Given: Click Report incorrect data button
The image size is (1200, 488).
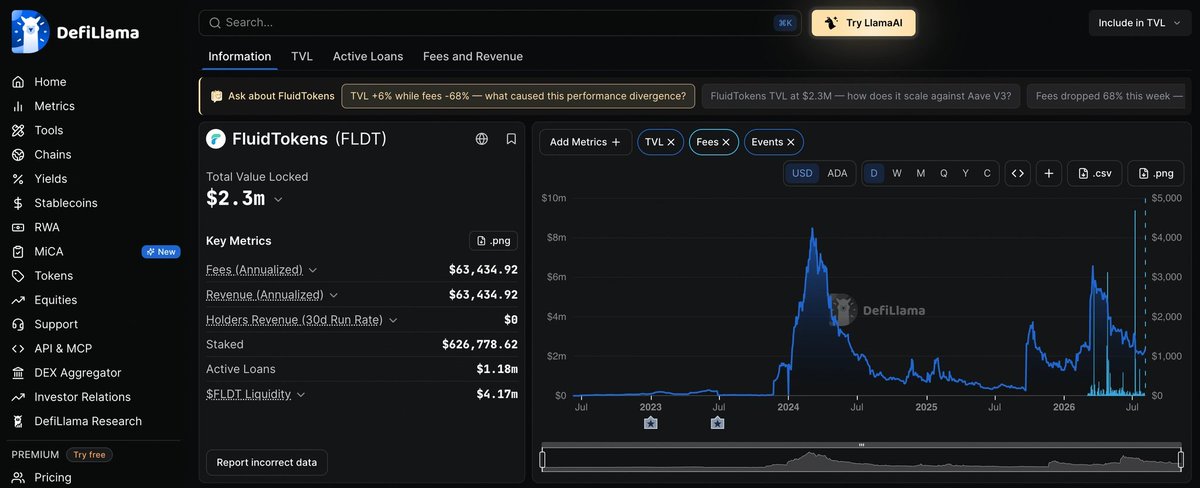Looking at the screenshot, I should coord(266,462).
